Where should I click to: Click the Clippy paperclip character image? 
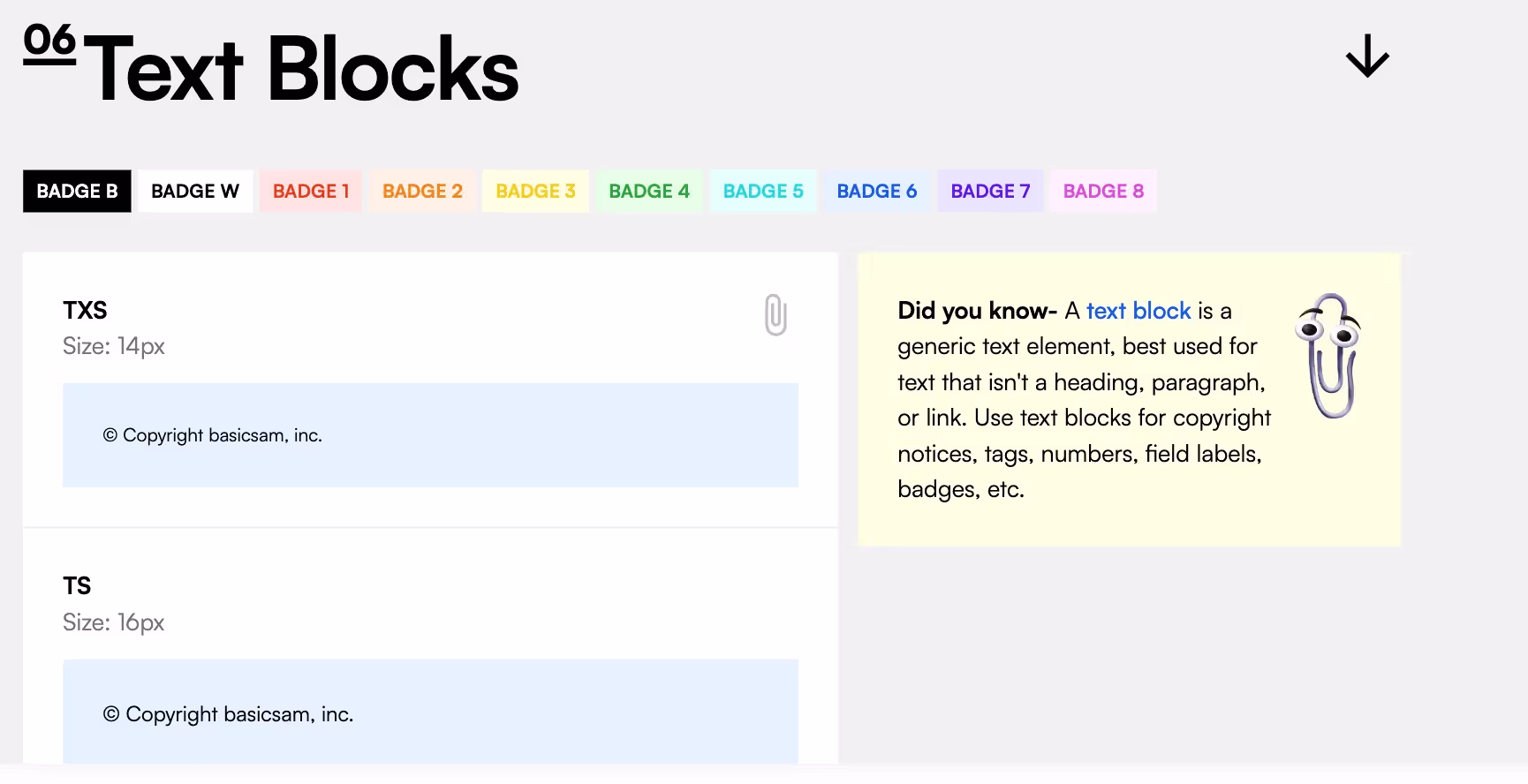[x=1328, y=355]
